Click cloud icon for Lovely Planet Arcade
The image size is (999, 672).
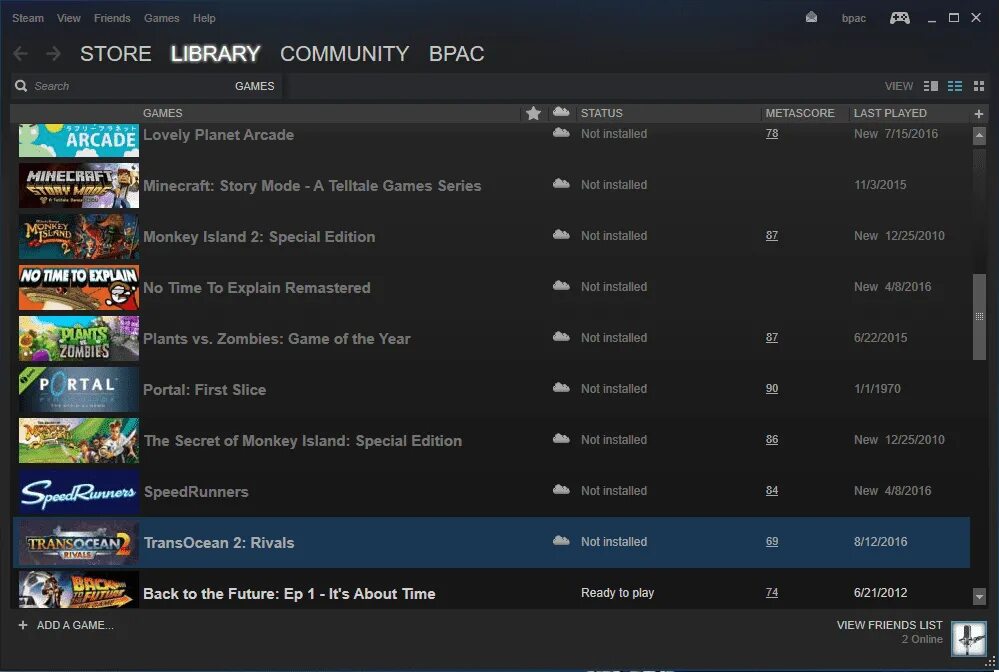click(561, 133)
